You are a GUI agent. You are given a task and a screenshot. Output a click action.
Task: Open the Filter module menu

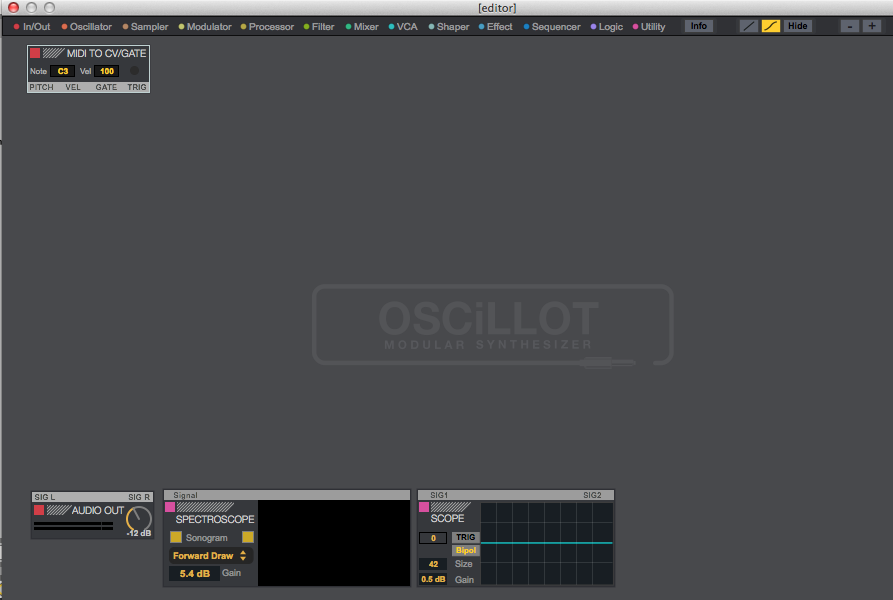click(319, 27)
